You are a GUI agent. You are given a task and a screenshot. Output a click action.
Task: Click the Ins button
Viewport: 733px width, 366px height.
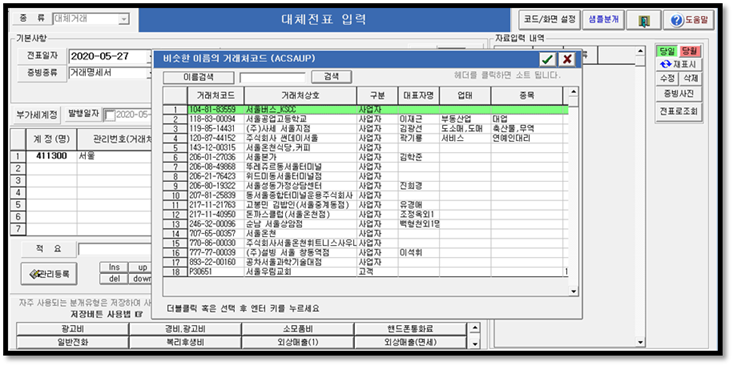coord(114,267)
